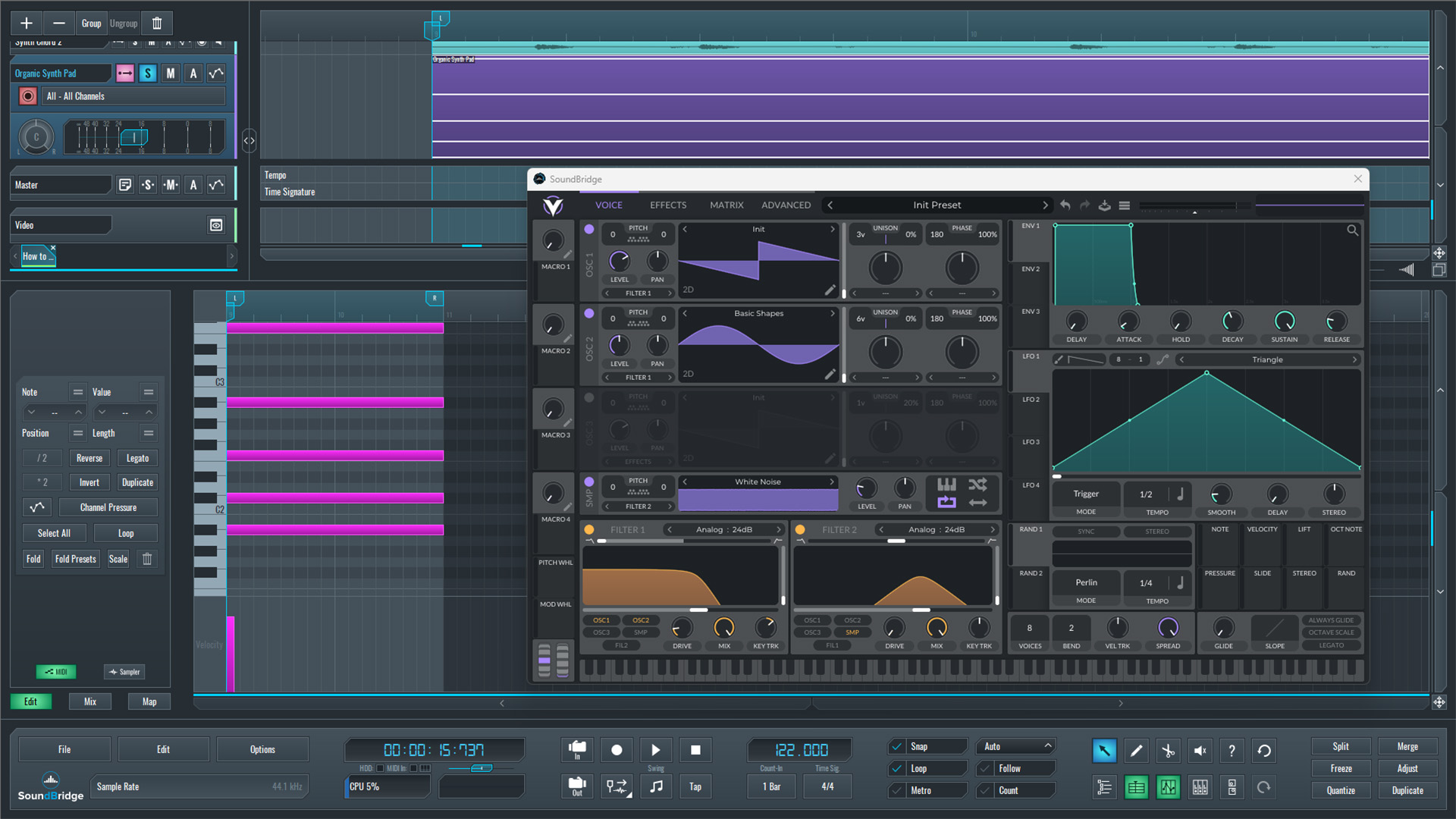Open the Auto snap dropdown

1016,746
